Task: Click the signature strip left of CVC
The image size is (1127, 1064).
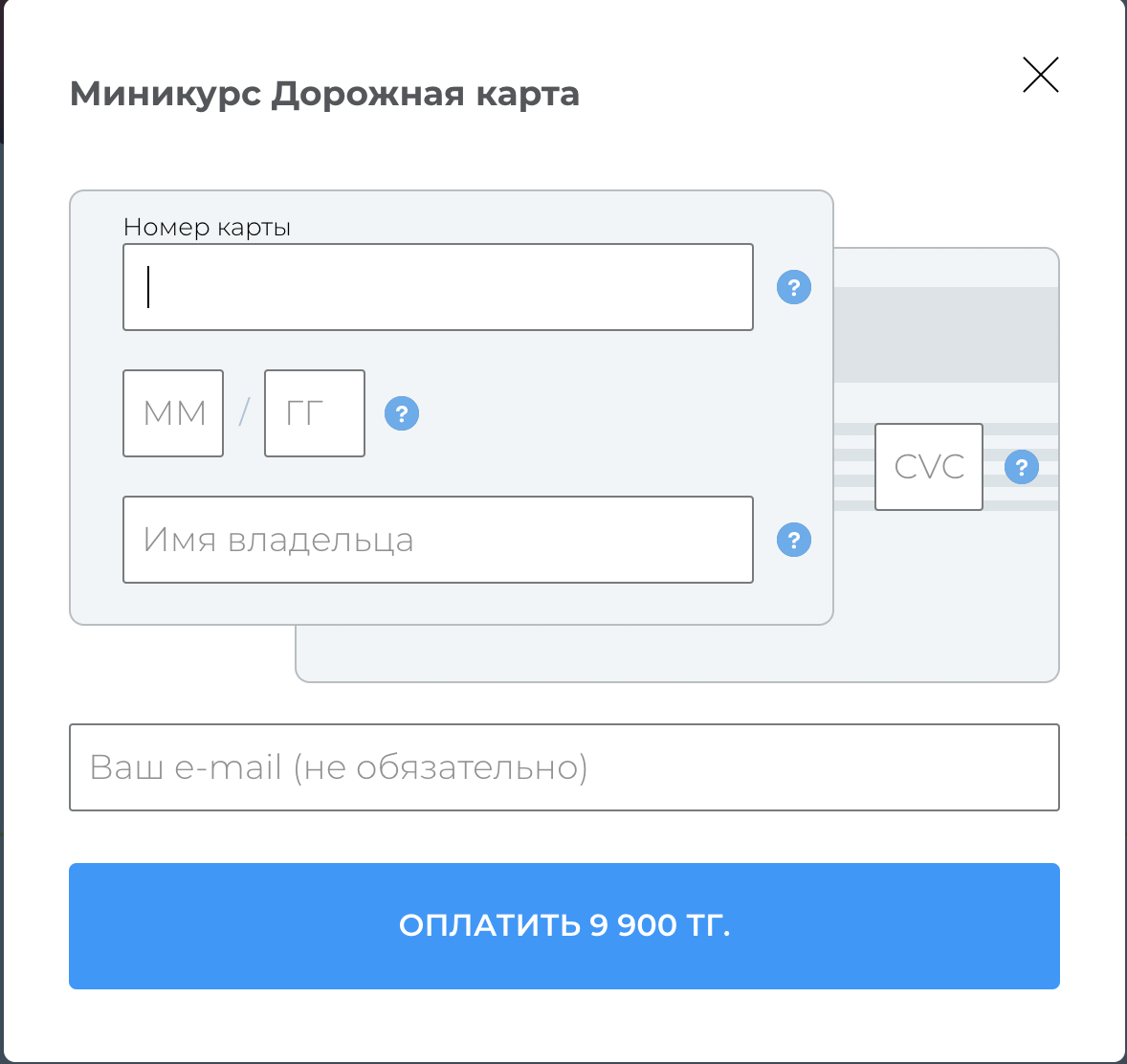Action: coord(853,467)
